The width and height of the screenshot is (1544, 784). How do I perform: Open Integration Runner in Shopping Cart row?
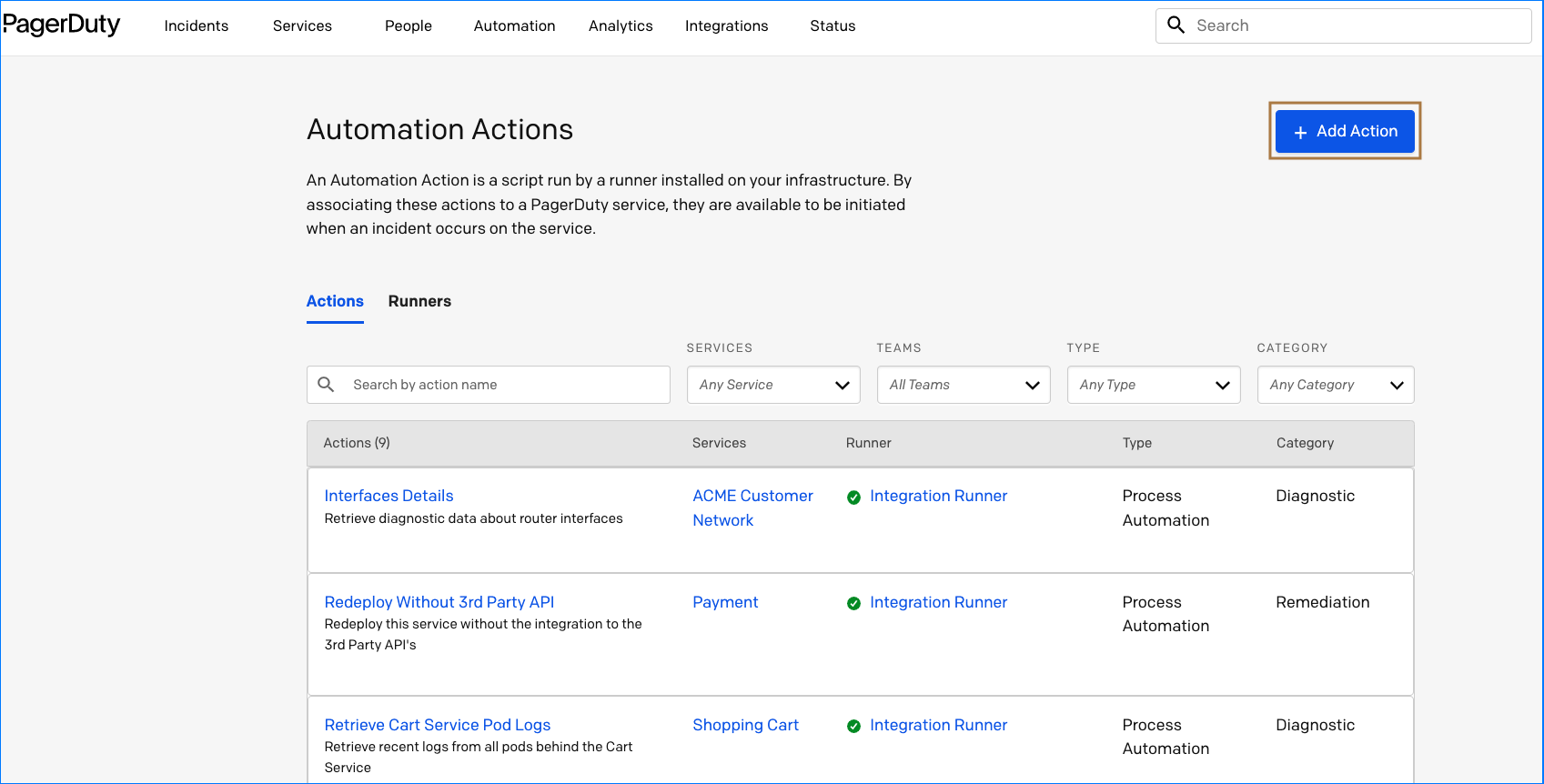pyautogui.click(x=938, y=725)
